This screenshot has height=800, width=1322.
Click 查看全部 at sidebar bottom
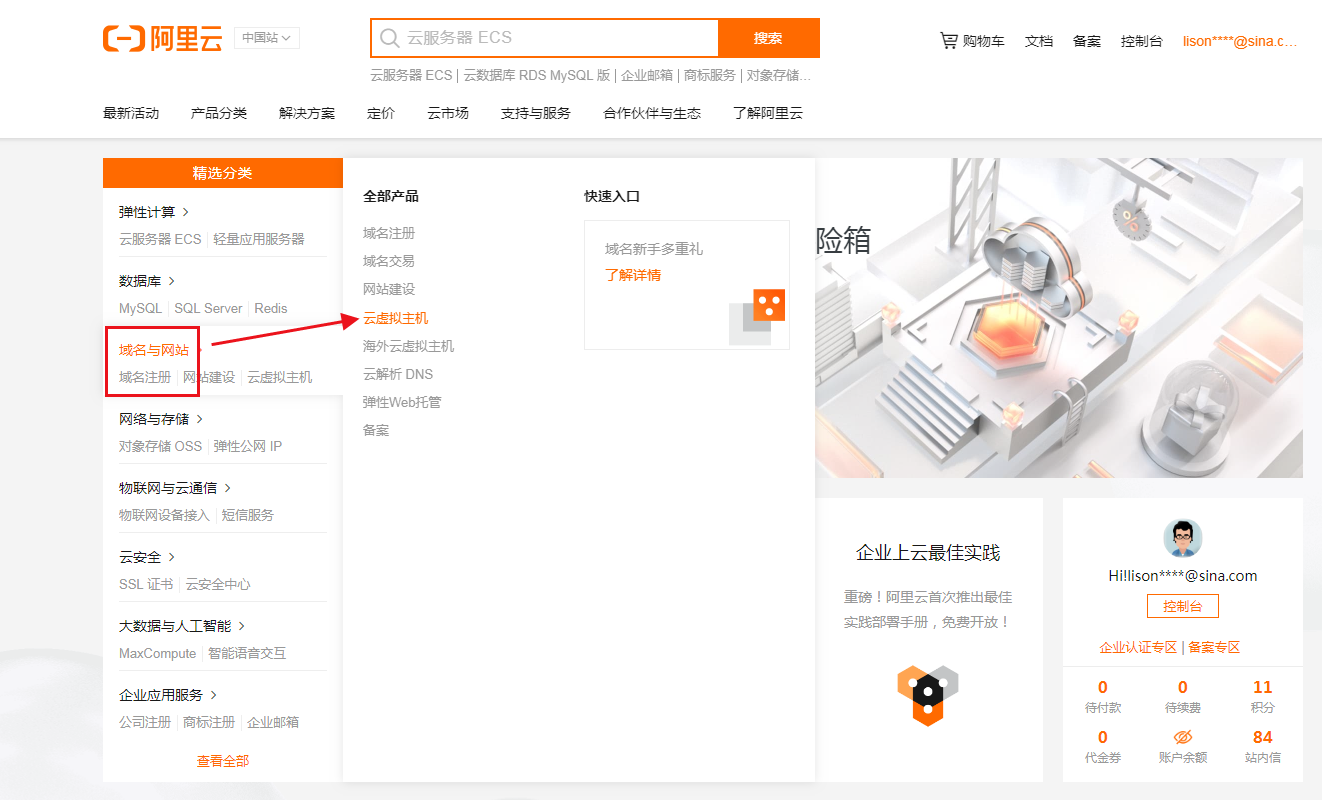coord(222,760)
